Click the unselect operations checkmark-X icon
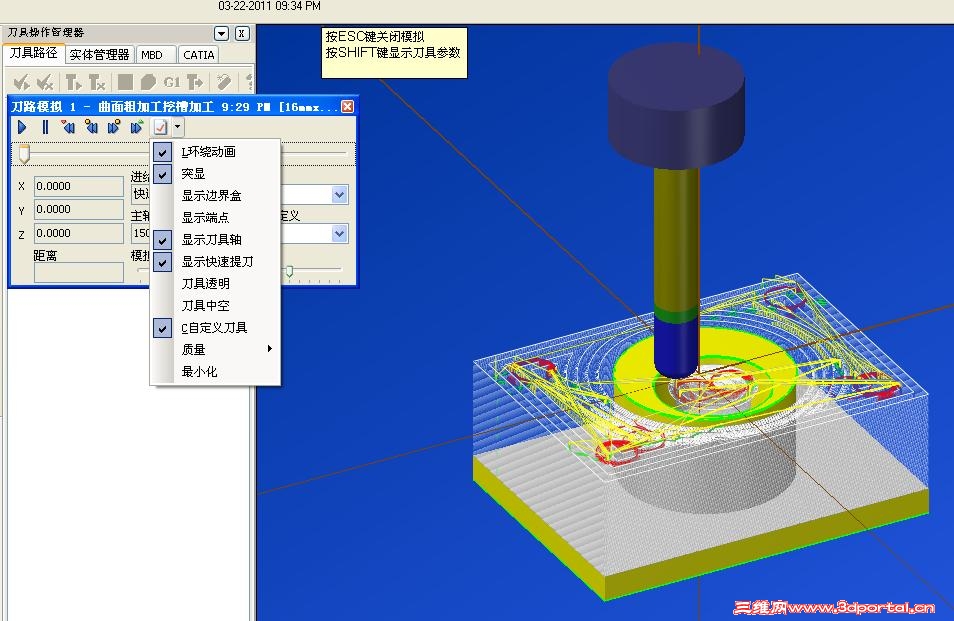The width and height of the screenshot is (954, 621). tap(45, 82)
